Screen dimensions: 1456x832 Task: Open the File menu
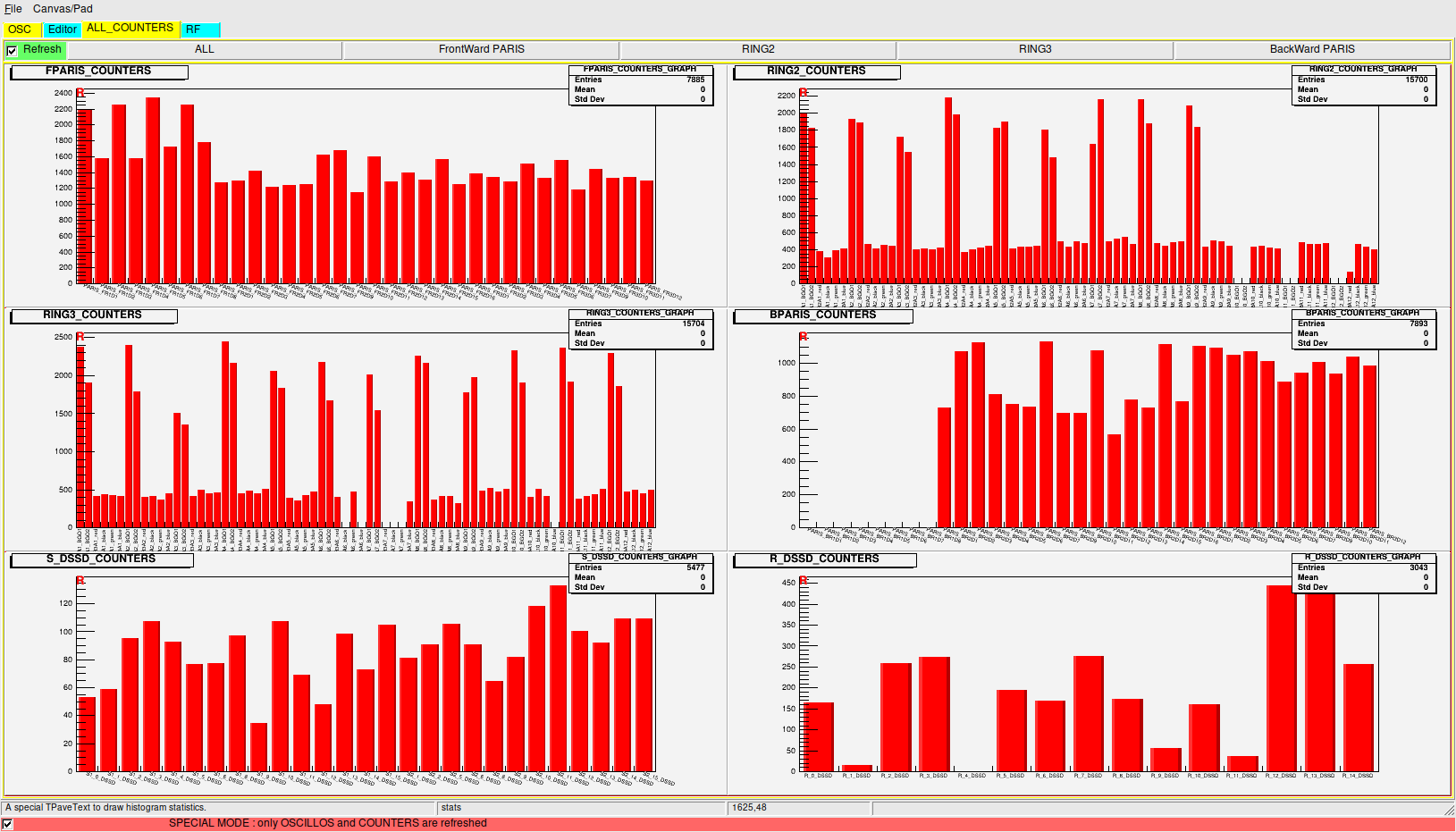point(13,9)
